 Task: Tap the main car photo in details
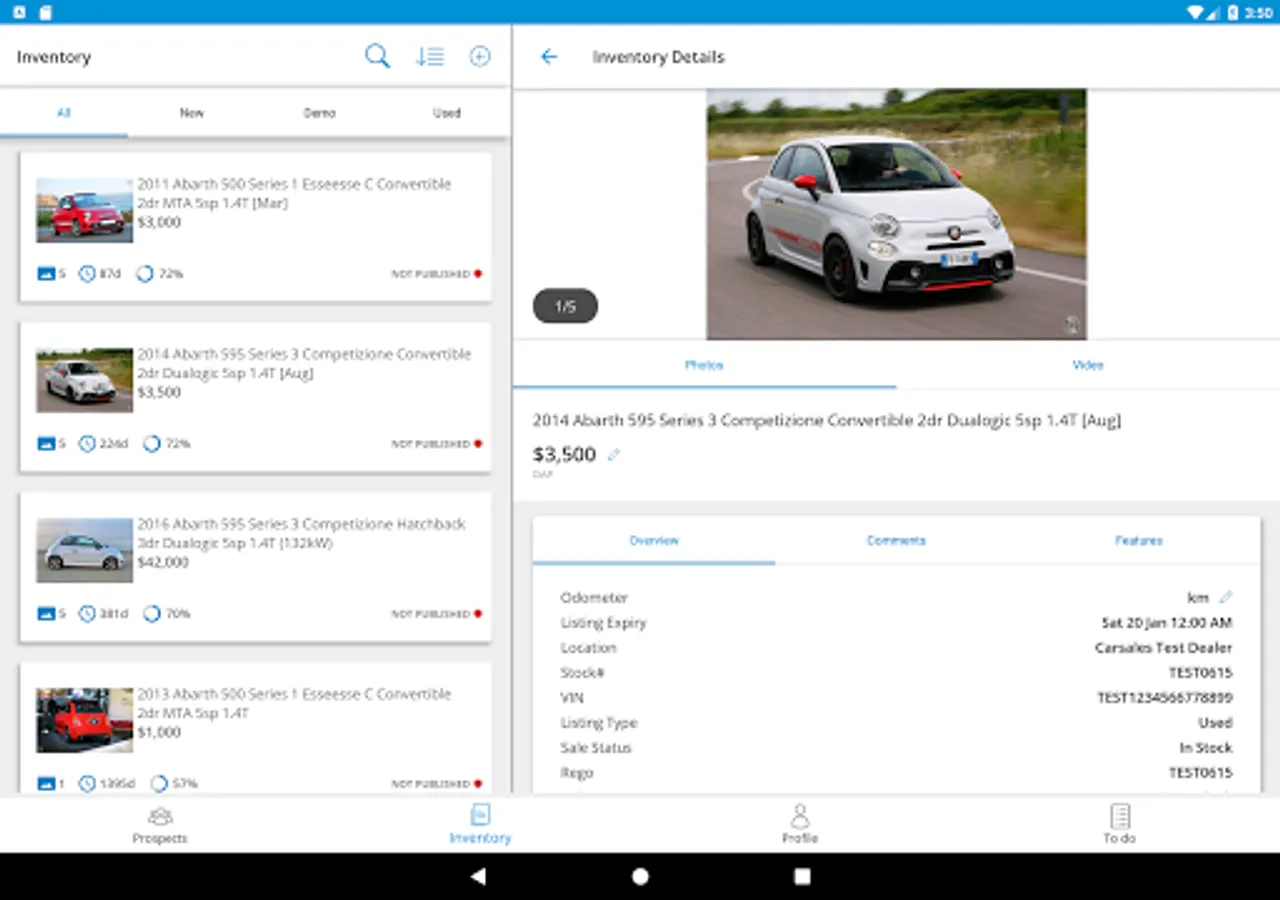(896, 215)
